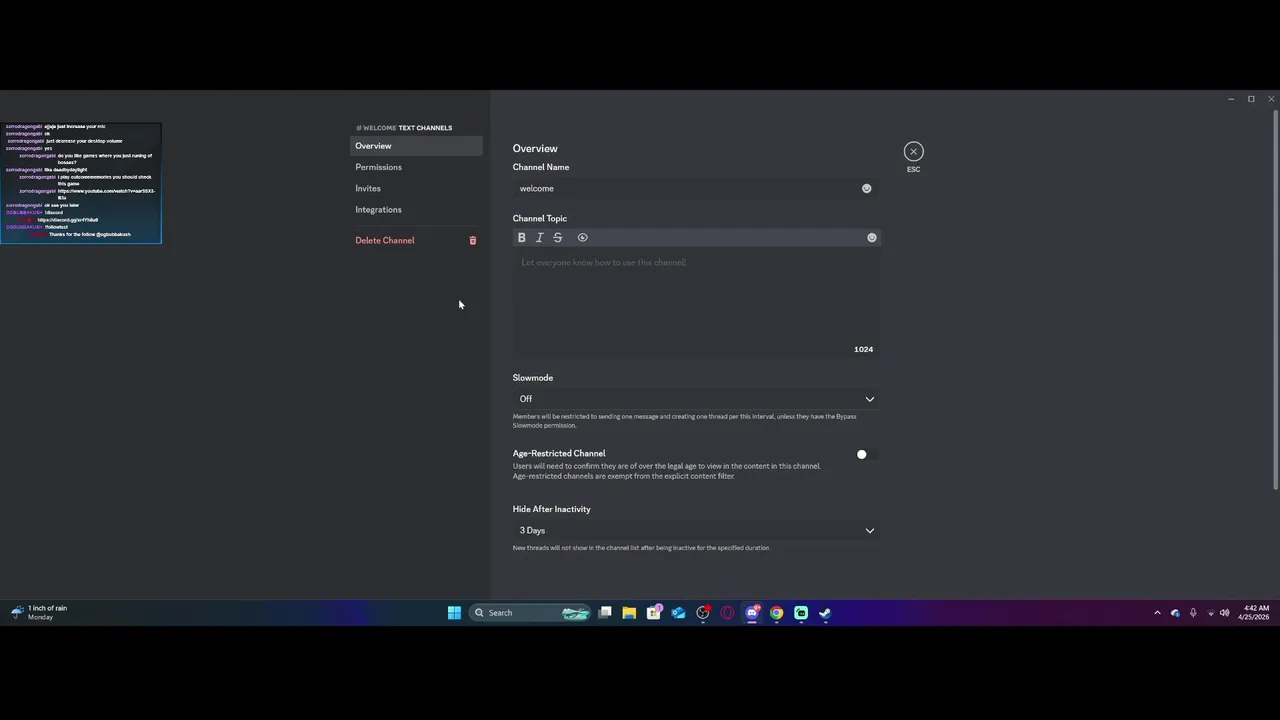Open the green app icon beside Chrome
This screenshot has height=720, width=1280.
[x=801, y=613]
